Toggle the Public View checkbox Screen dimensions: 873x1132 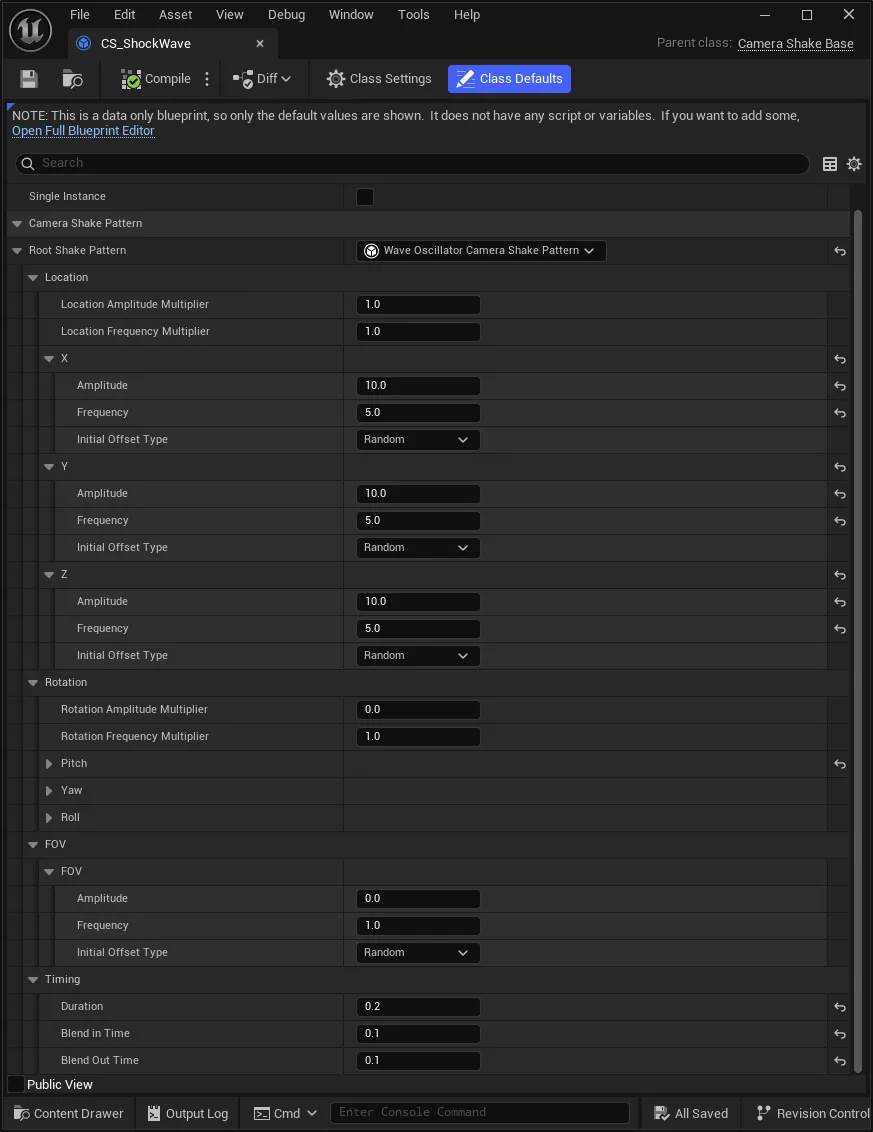point(16,1084)
